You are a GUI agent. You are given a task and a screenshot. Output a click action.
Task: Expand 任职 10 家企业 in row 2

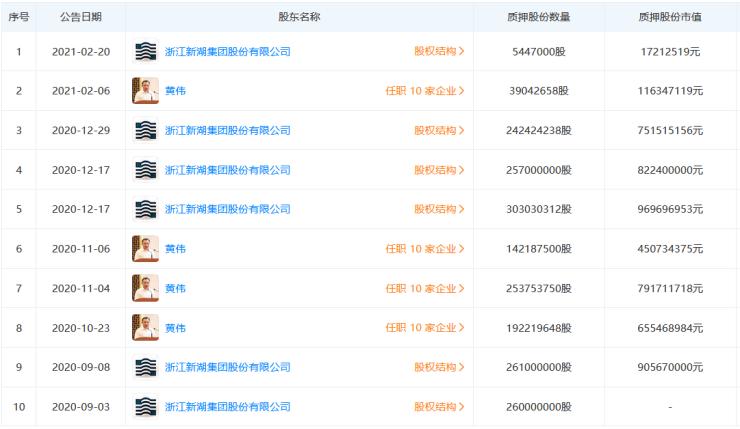pos(425,91)
